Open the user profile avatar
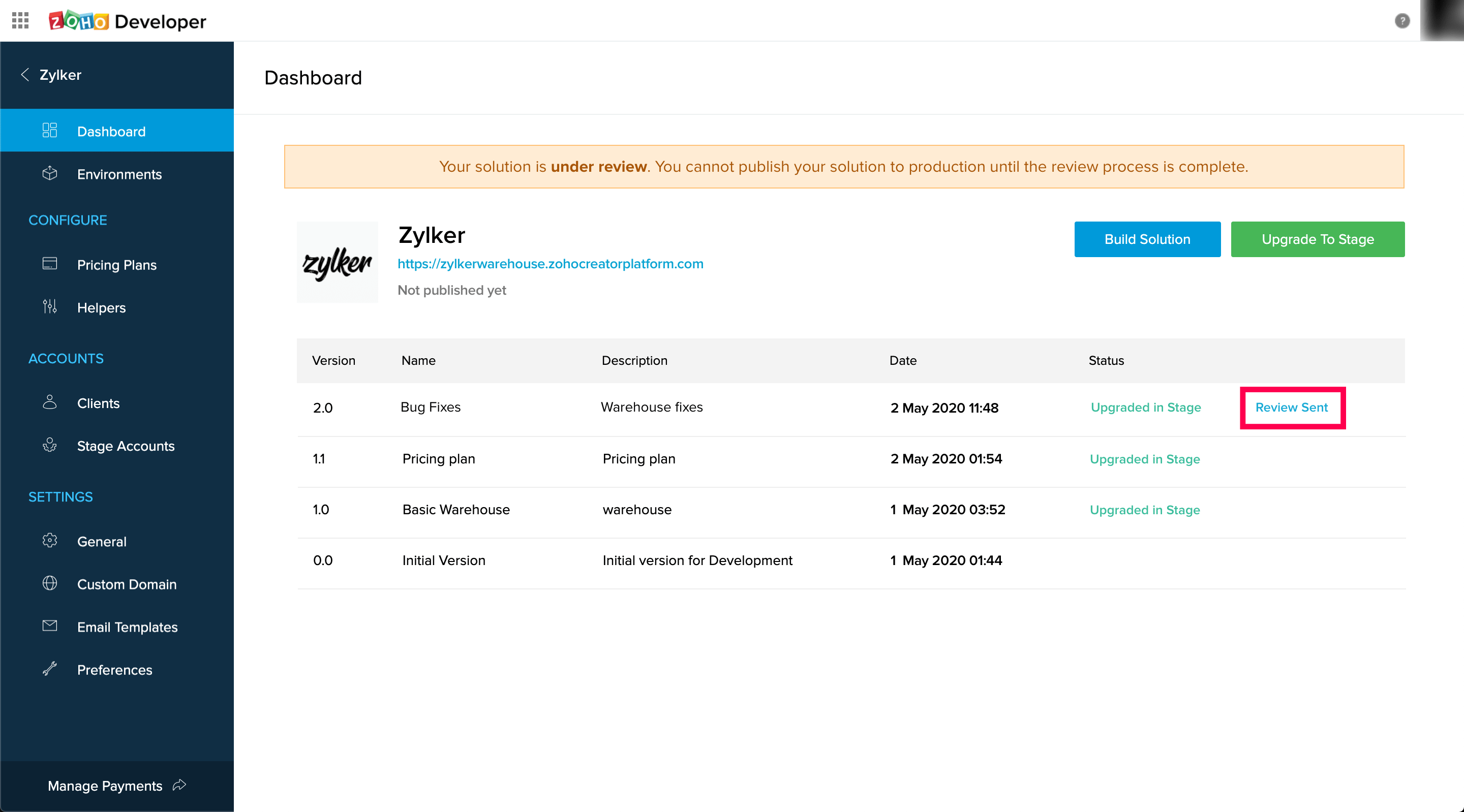The height and width of the screenshot is (812, 1464). pos(1442,20)
